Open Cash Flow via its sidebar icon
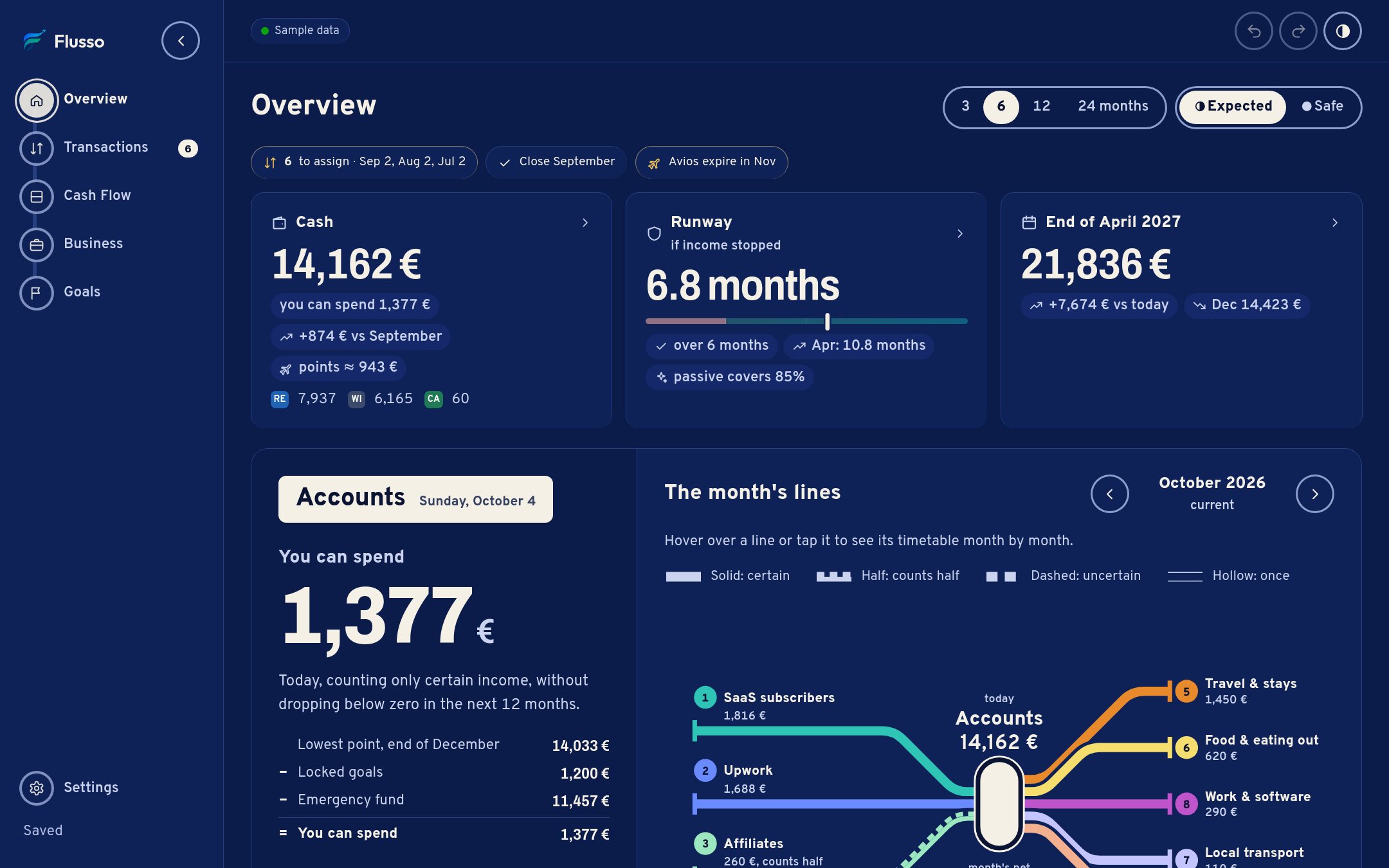1389x868 pixels. (37, 197)
